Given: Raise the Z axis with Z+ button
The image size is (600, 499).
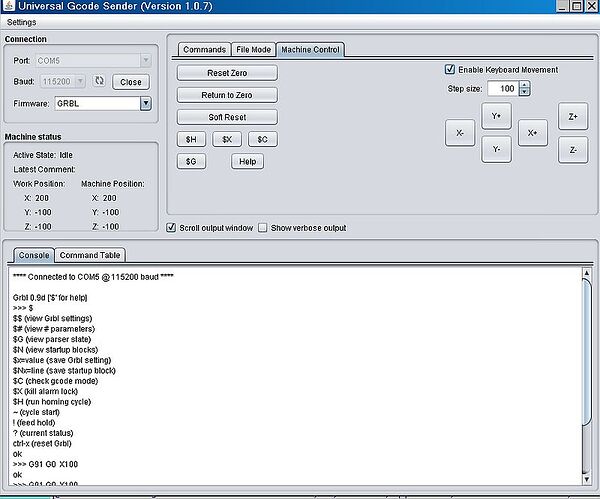Looking at the screenshot, I should [x=573, y=116].
